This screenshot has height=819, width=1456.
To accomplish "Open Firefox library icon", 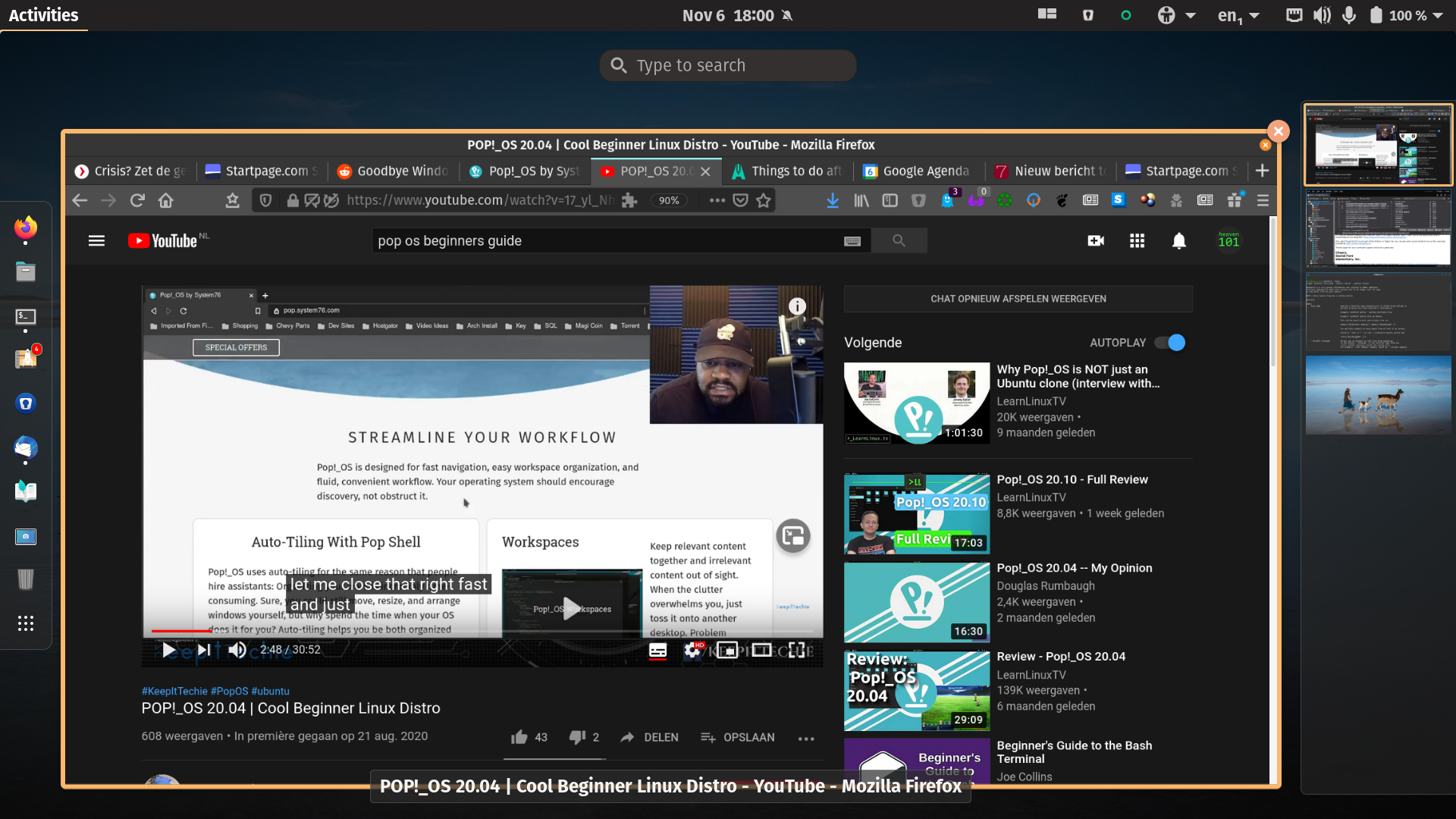I will [861, 200].
